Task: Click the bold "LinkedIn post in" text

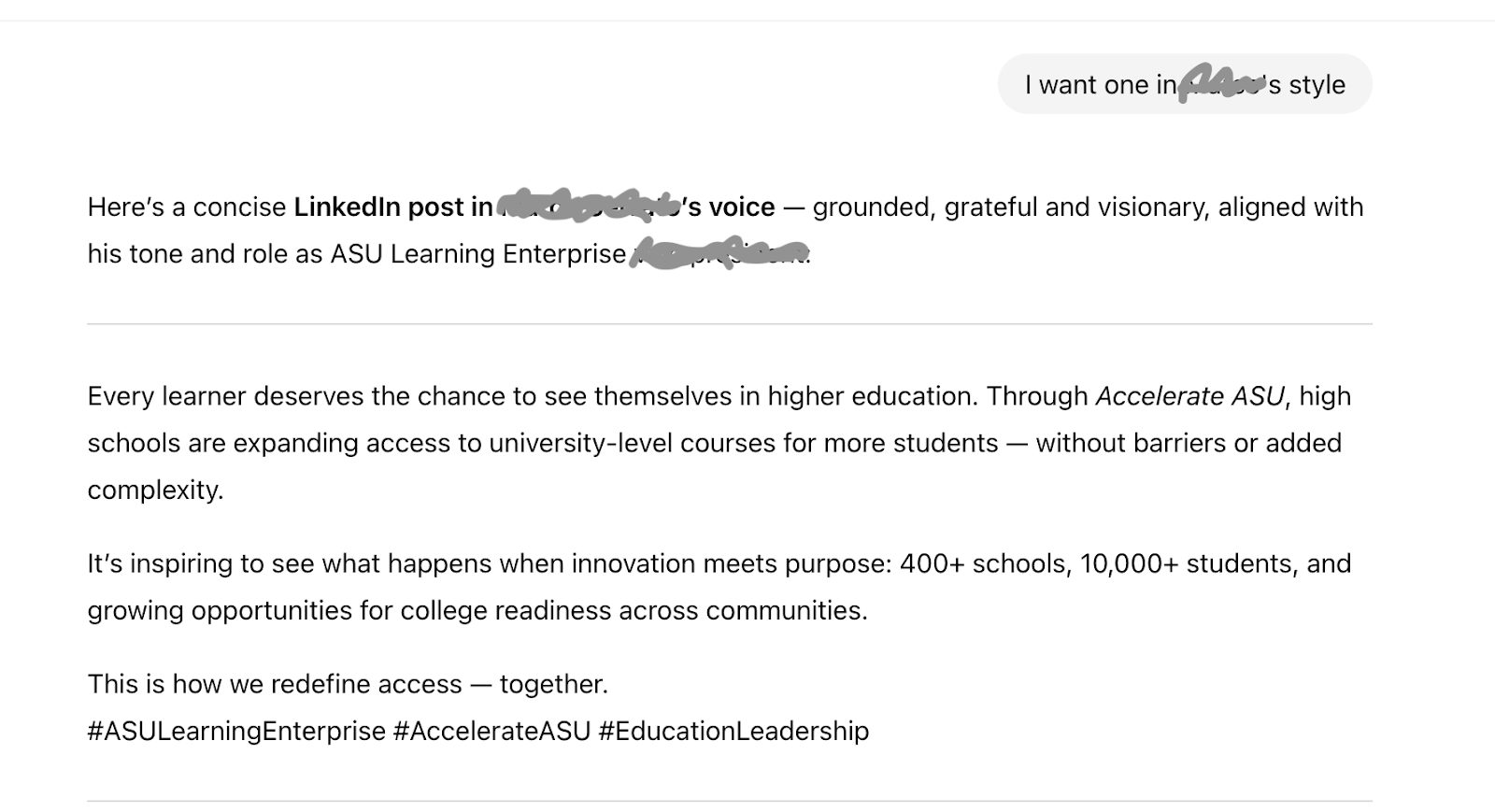Action: (392, 207)
